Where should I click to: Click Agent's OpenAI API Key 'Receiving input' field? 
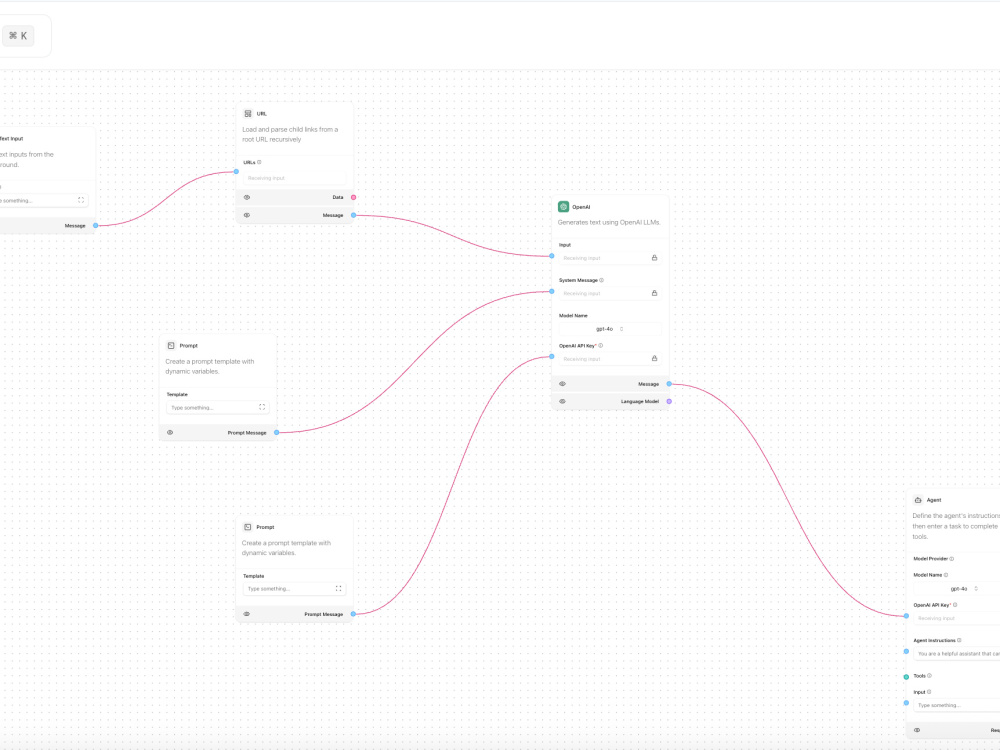point(957,618)
